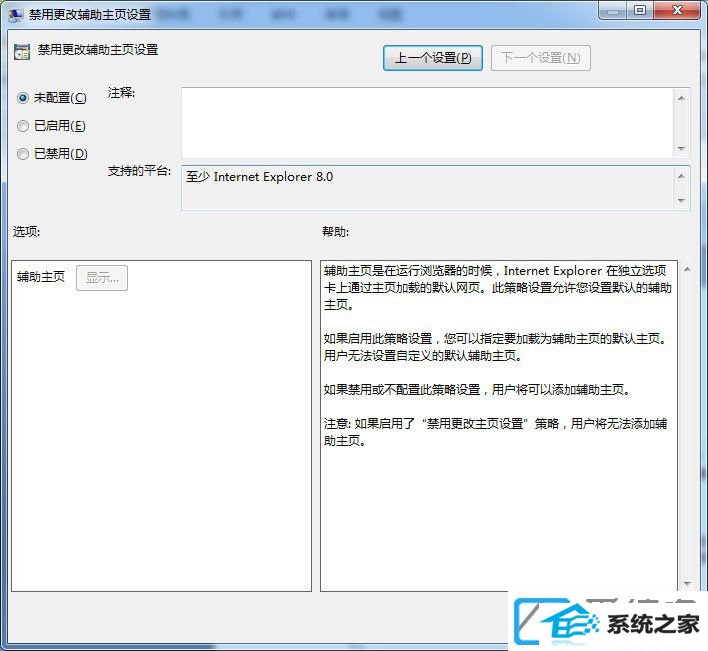The width and height of the screenshot is (708, 651).
Task: Click the help paragraph starting 如果启用此策略设置
Action: click(496, 347)
